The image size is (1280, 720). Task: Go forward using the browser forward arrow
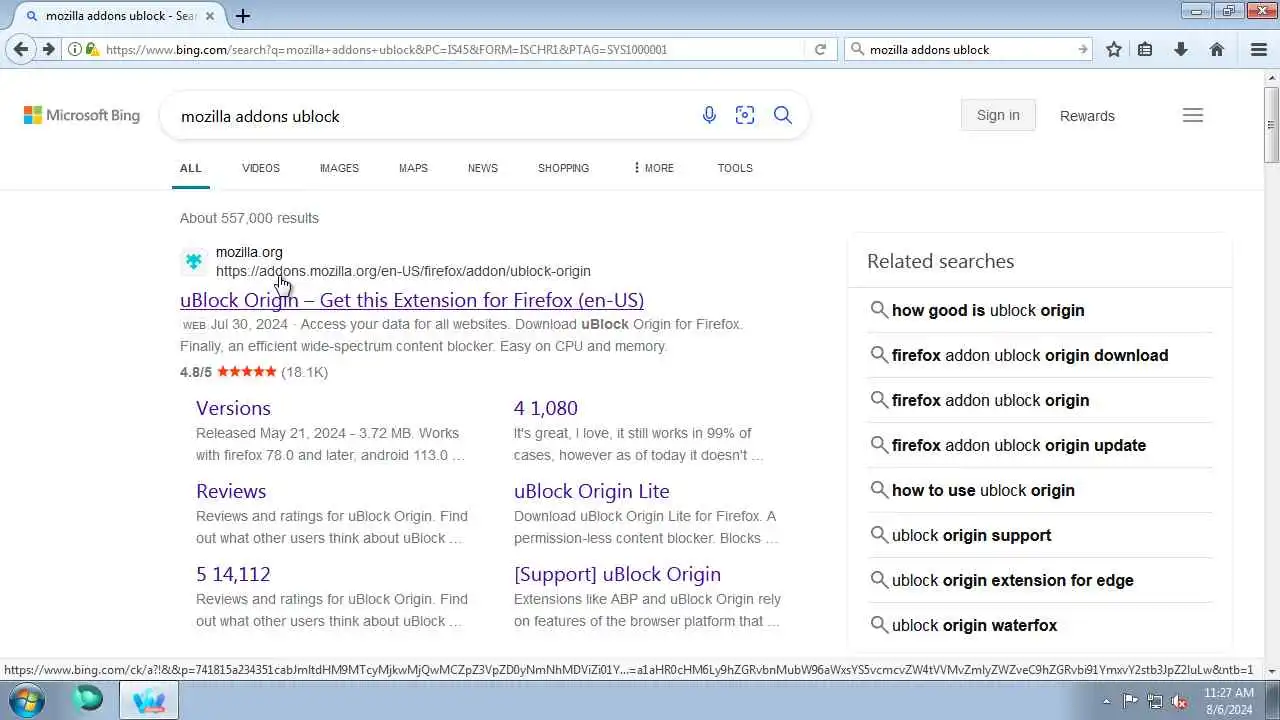(x=48, y=49)
